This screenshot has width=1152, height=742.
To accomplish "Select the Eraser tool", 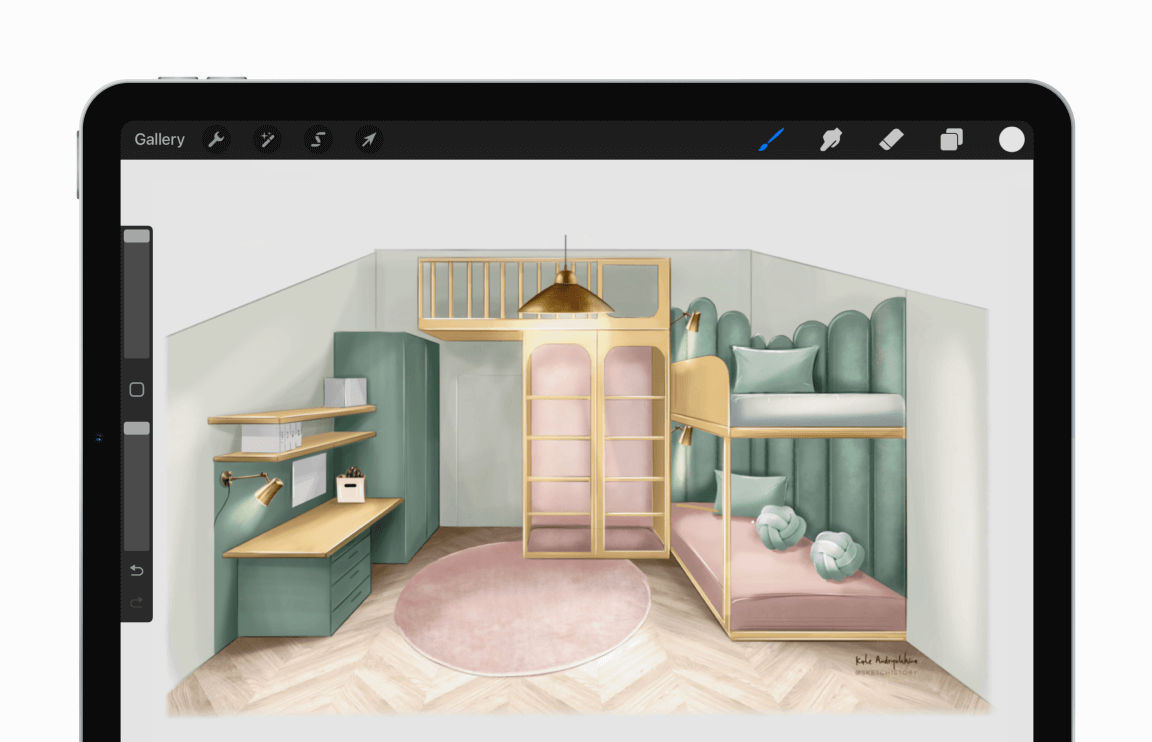I will pyautogui.click(x=891, y=140).
